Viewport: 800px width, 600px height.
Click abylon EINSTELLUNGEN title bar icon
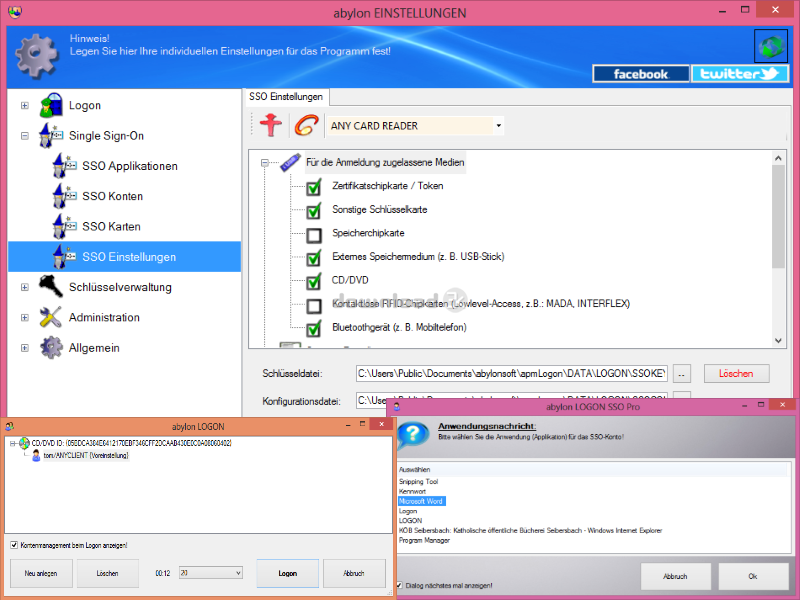coord(15,11)
